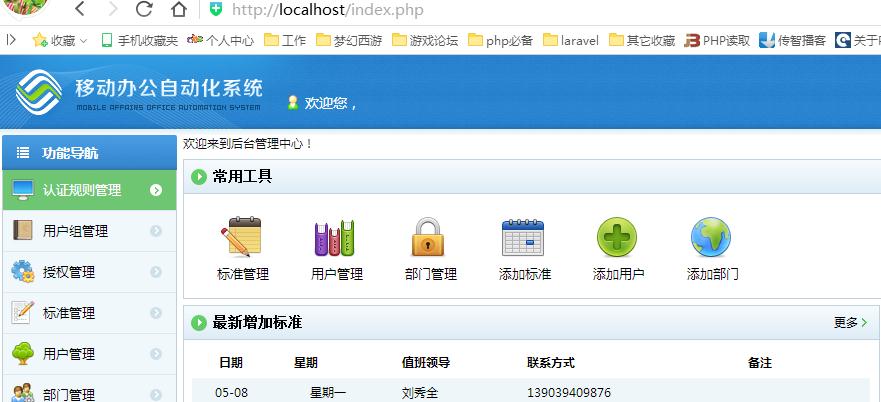
Task: Click the browser home icon
Action: (x=178, y=10)
